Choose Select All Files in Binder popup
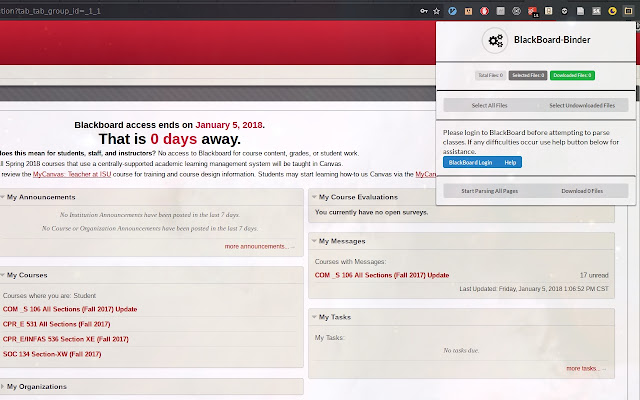 489,105
